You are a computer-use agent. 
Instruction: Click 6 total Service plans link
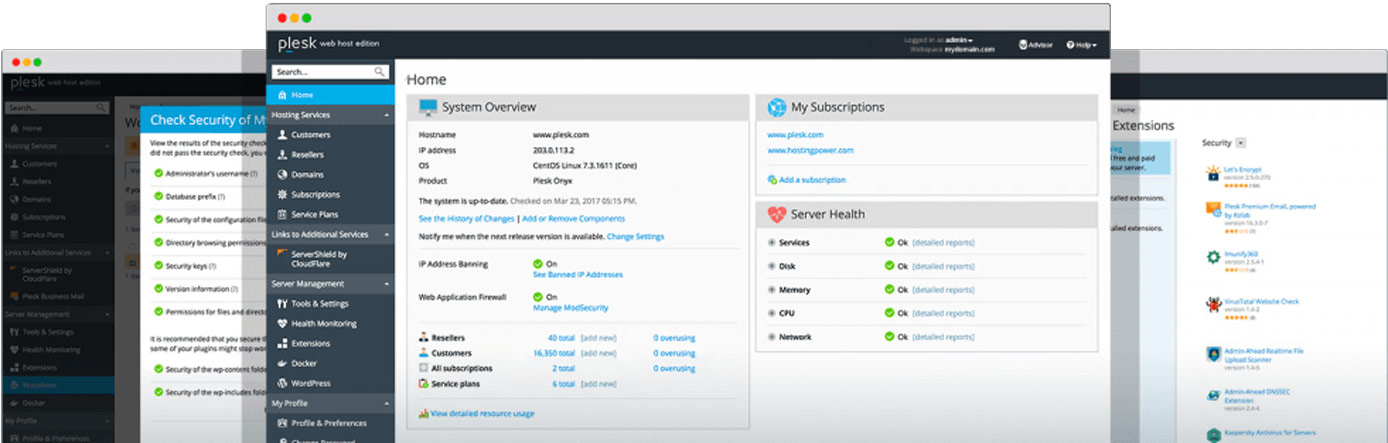tap(564, 384)
